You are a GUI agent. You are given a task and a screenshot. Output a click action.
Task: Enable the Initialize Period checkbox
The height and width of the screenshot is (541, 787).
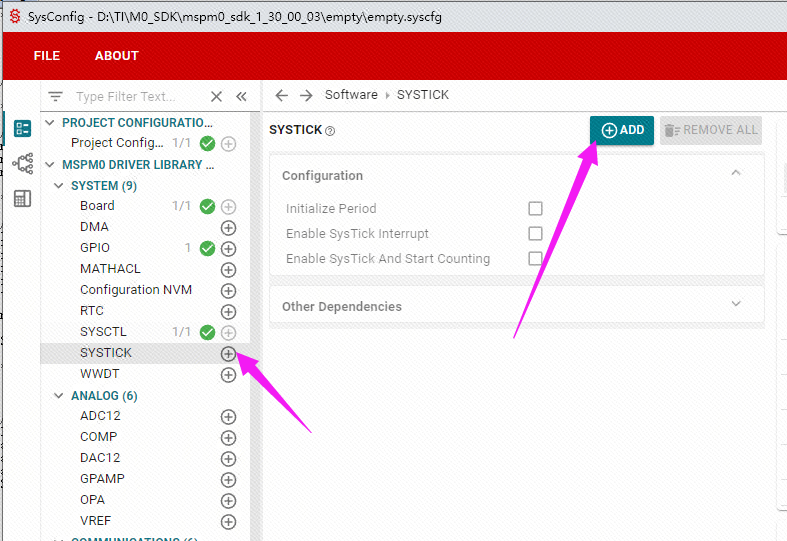tap(536, 208)
